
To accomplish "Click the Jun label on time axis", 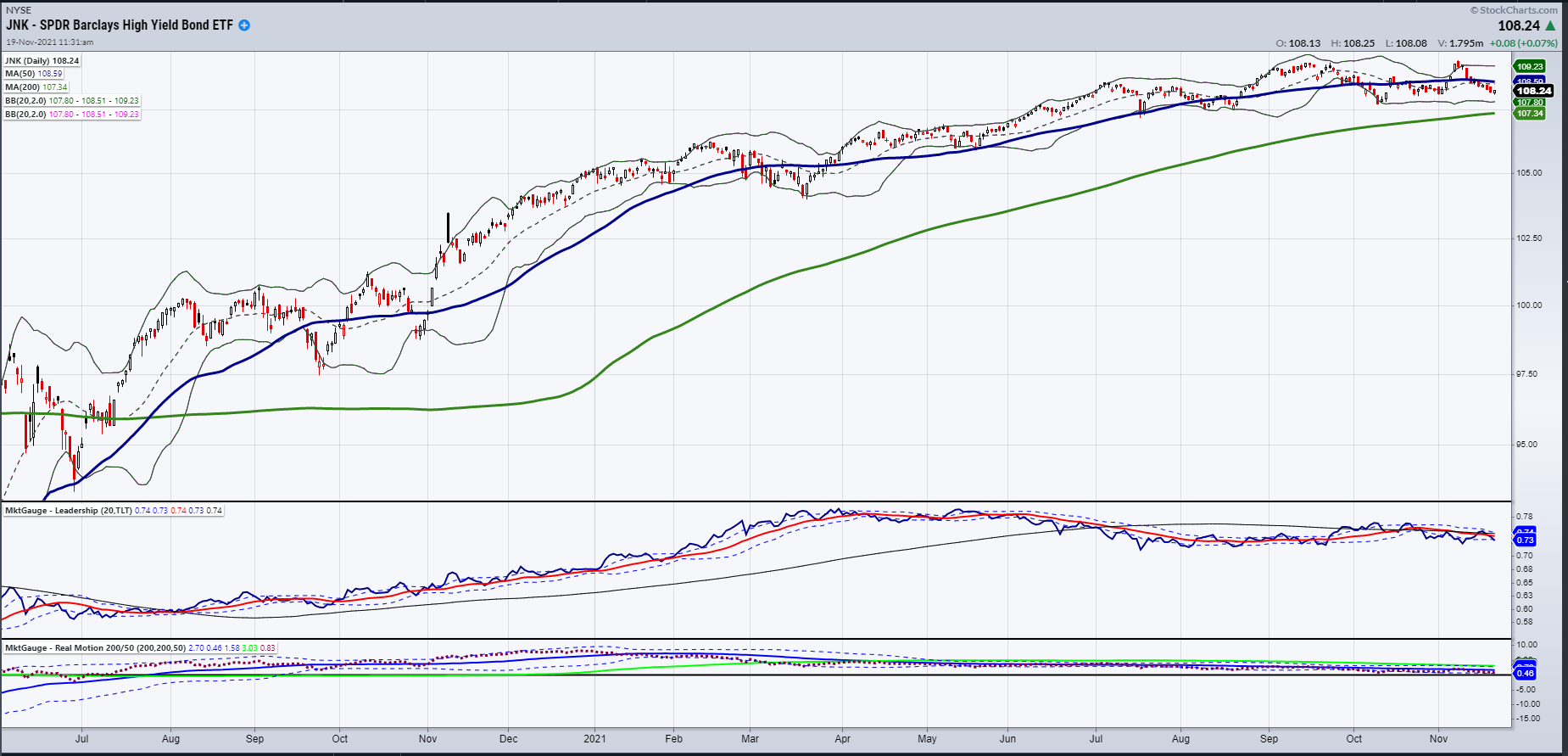I will point(1007,739).
